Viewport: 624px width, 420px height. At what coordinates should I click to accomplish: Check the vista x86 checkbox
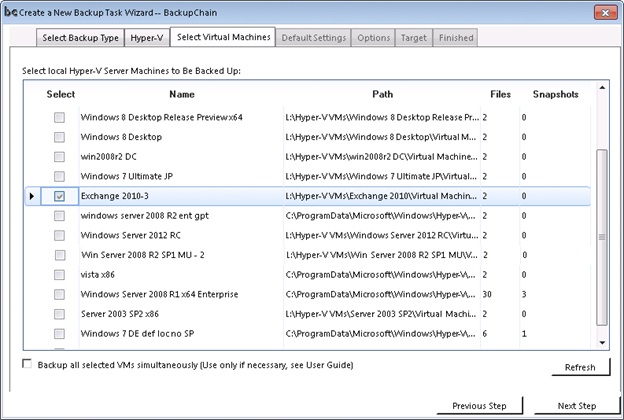(59, 275)
